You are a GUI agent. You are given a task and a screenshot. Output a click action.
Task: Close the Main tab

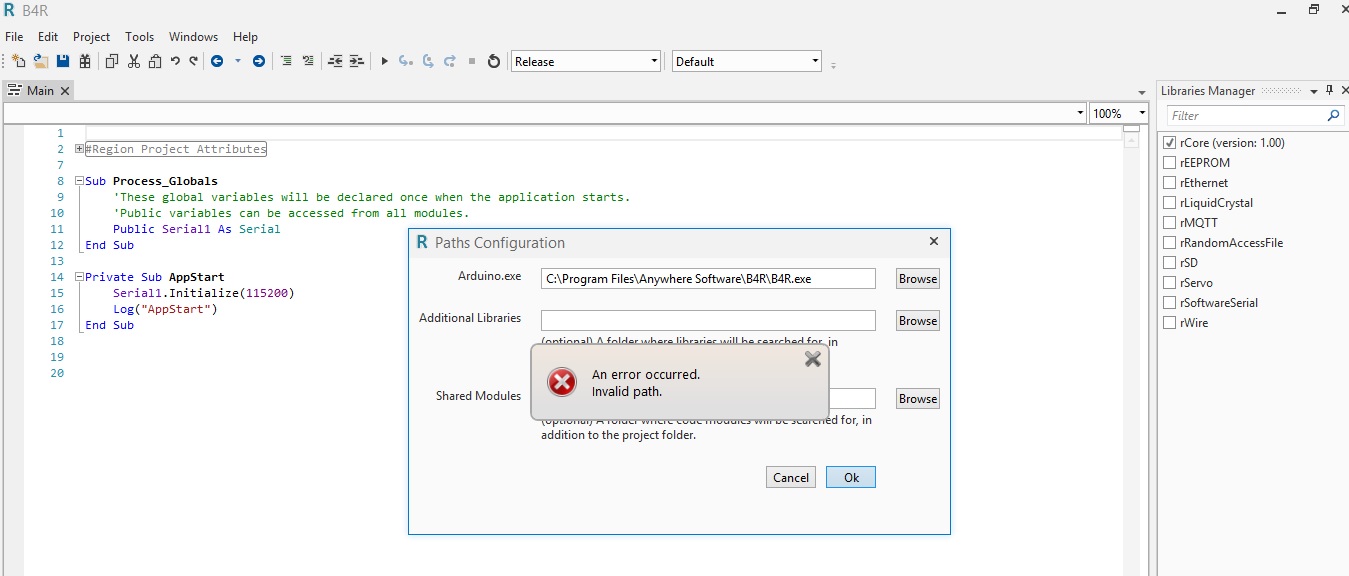(x=65, y=90)
